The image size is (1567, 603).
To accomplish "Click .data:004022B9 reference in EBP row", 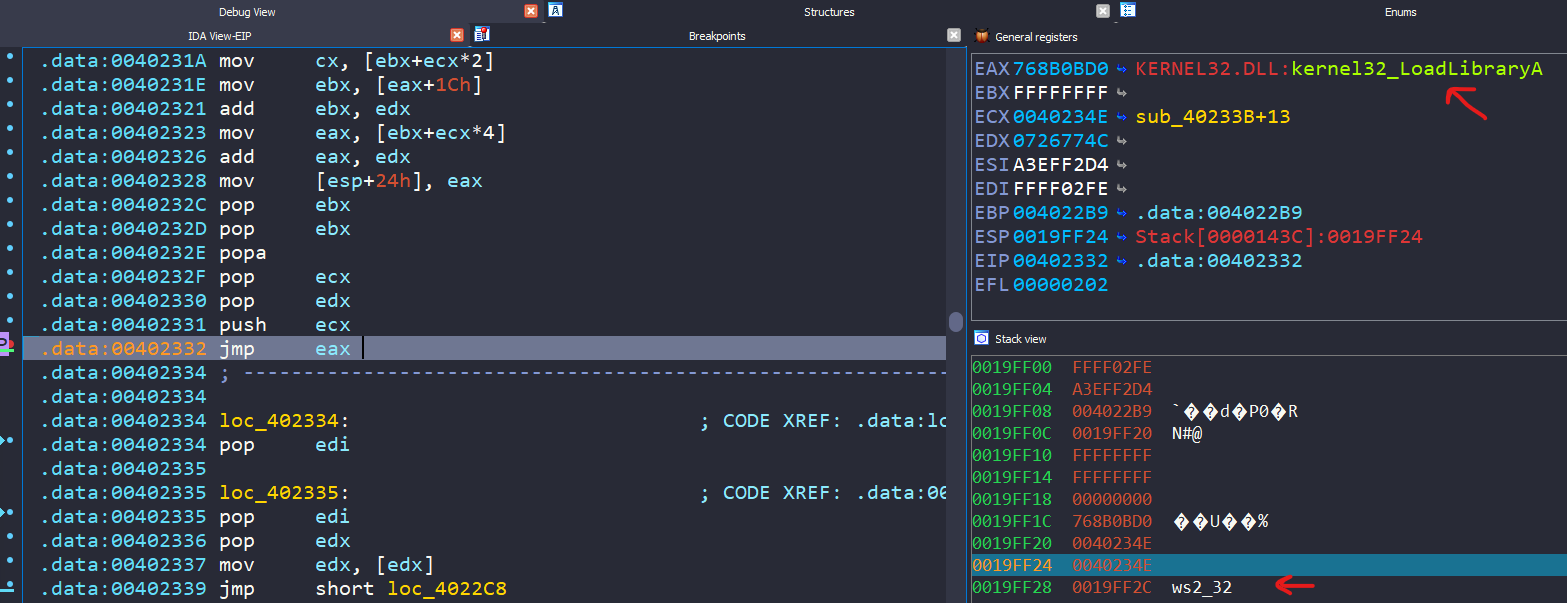I will [1219, 213].
